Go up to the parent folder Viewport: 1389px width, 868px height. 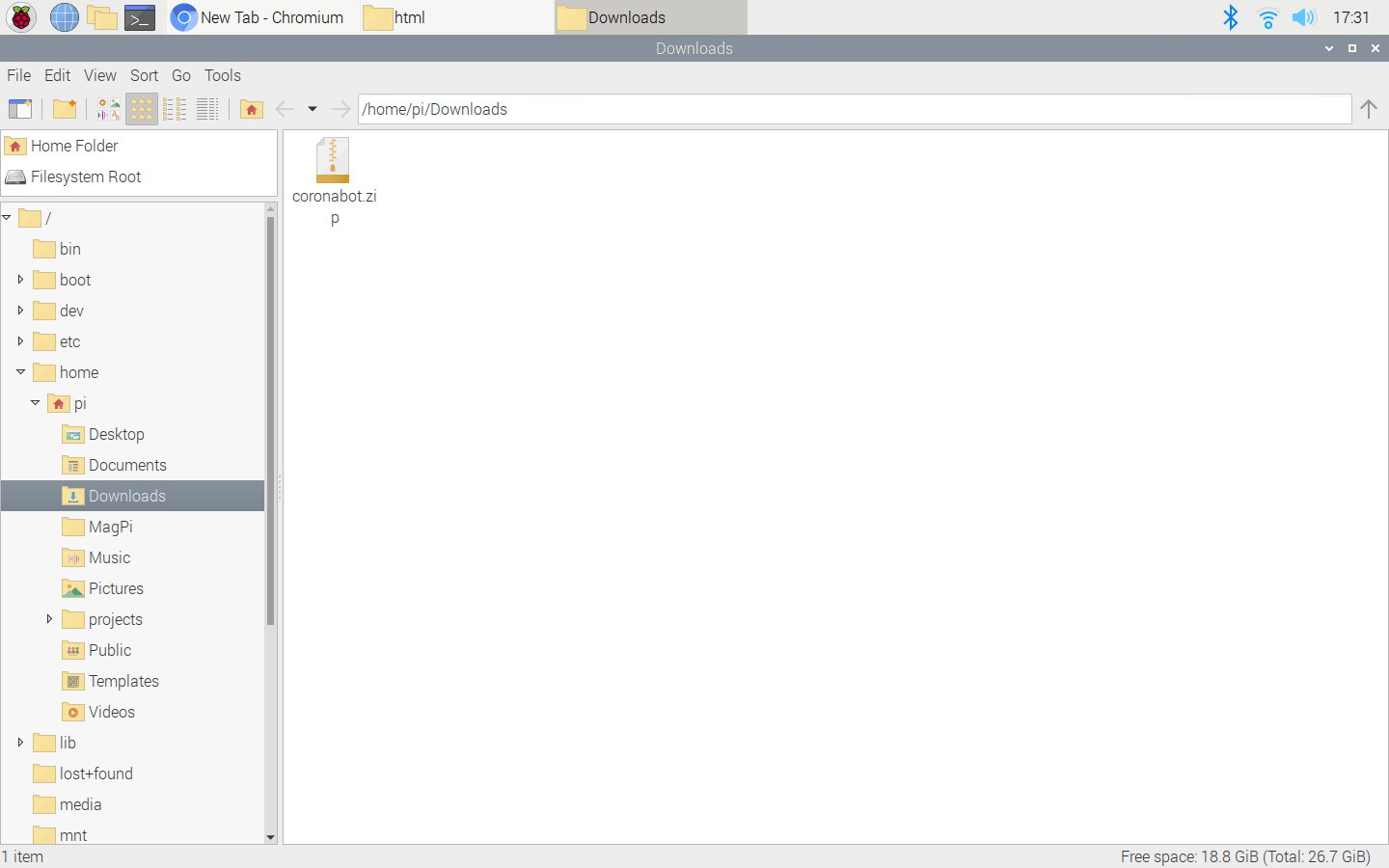(x=1368, y=109)
